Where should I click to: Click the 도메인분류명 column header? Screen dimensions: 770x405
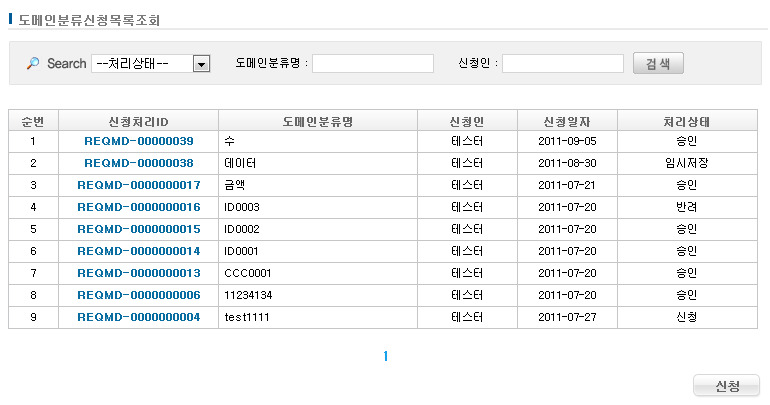coord(318,120)
